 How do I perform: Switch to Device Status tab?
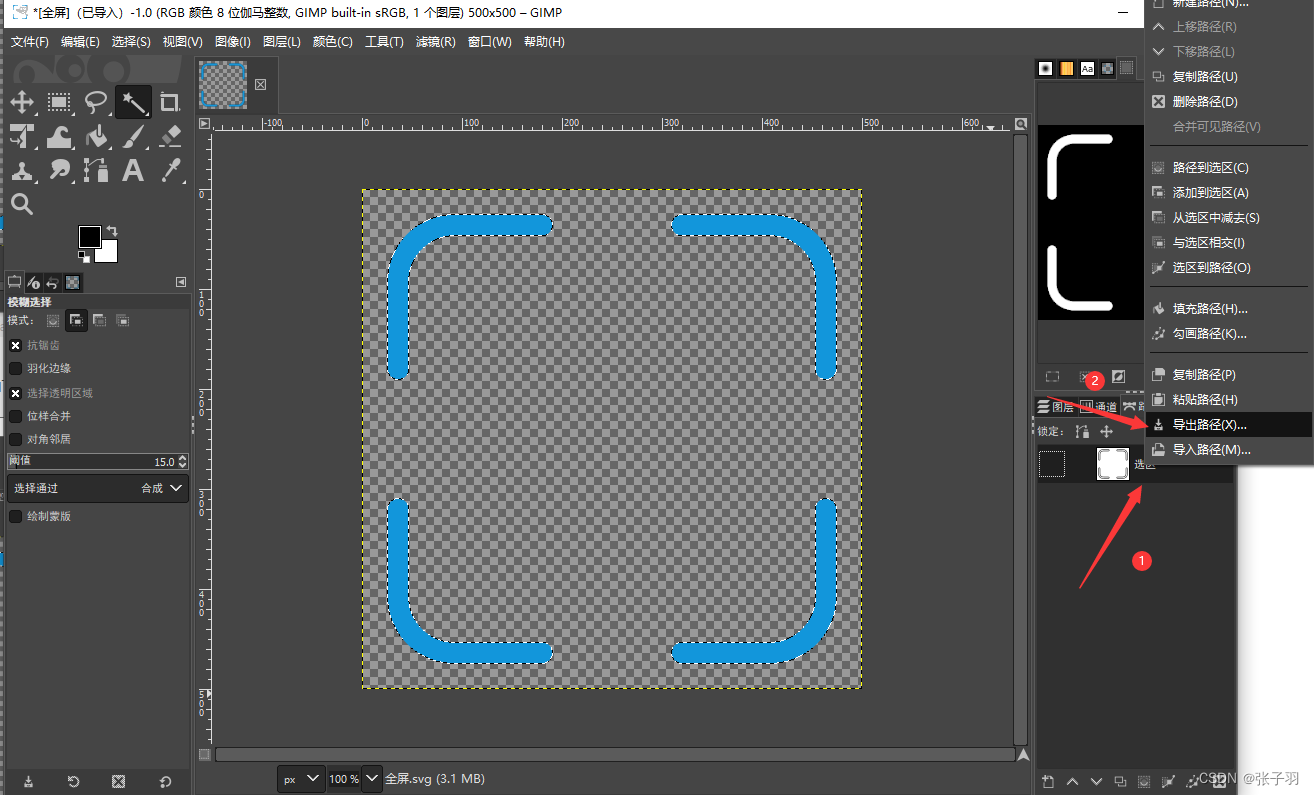pyautogui.click(x=34, y=282)
